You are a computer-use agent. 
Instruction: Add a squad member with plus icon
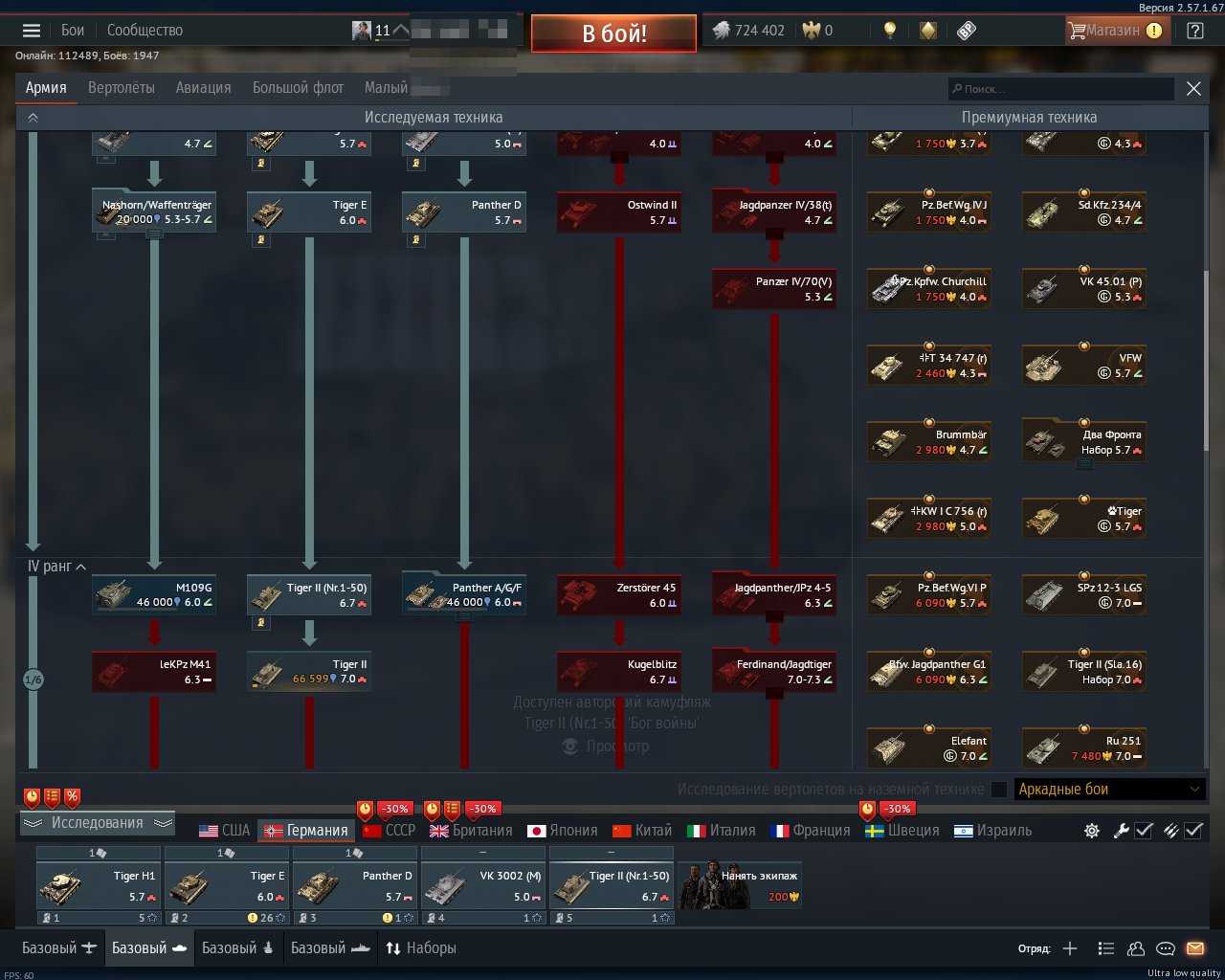tap(1070, 948)
